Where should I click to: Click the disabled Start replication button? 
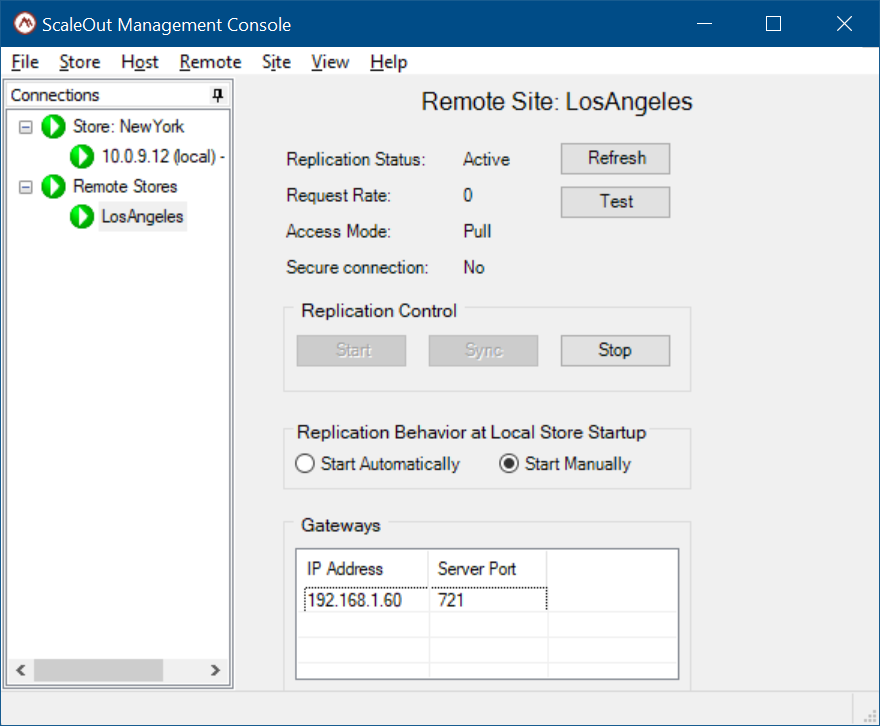[351, 350]
